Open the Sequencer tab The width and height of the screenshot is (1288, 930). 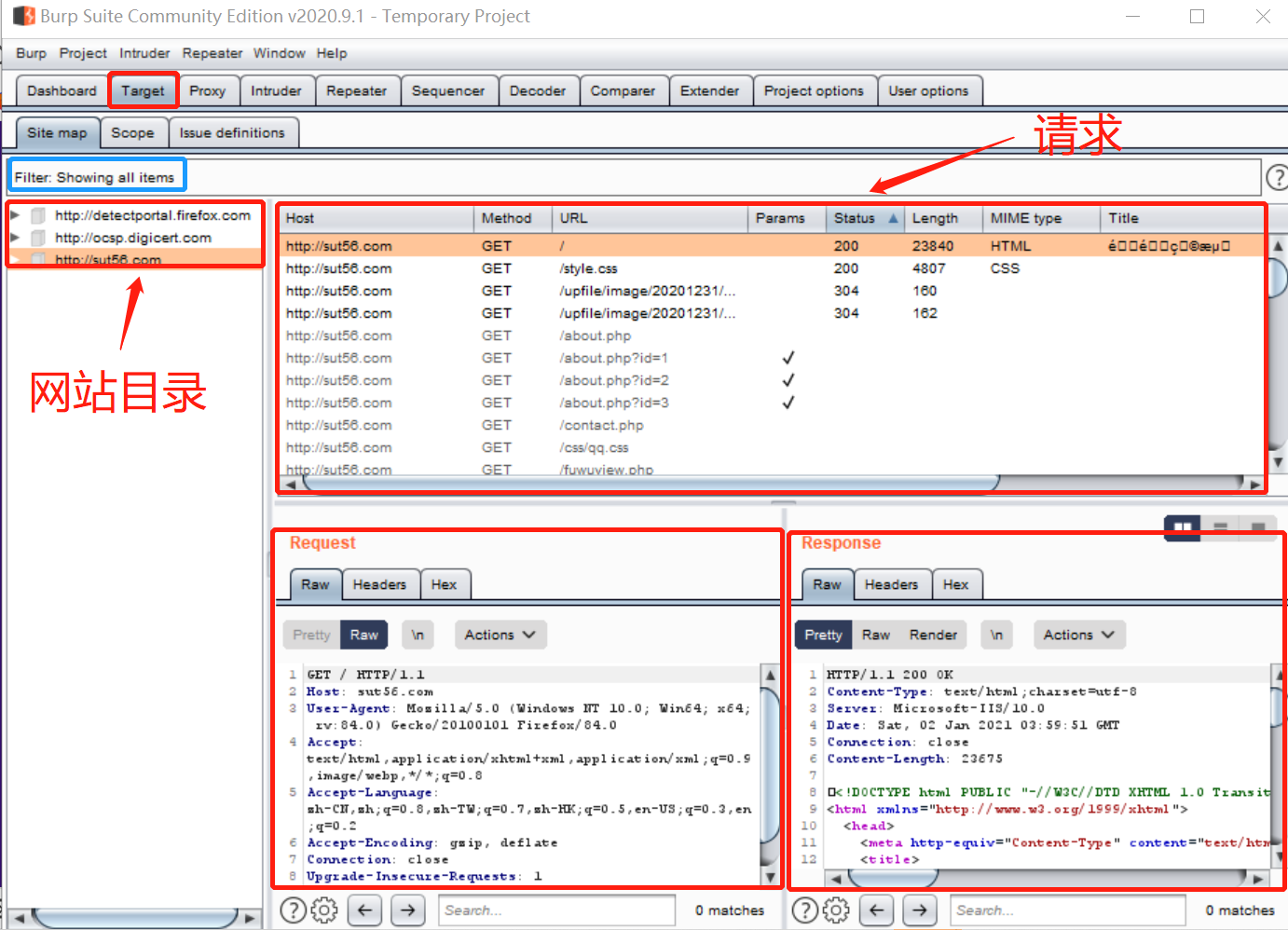point(448,90)
